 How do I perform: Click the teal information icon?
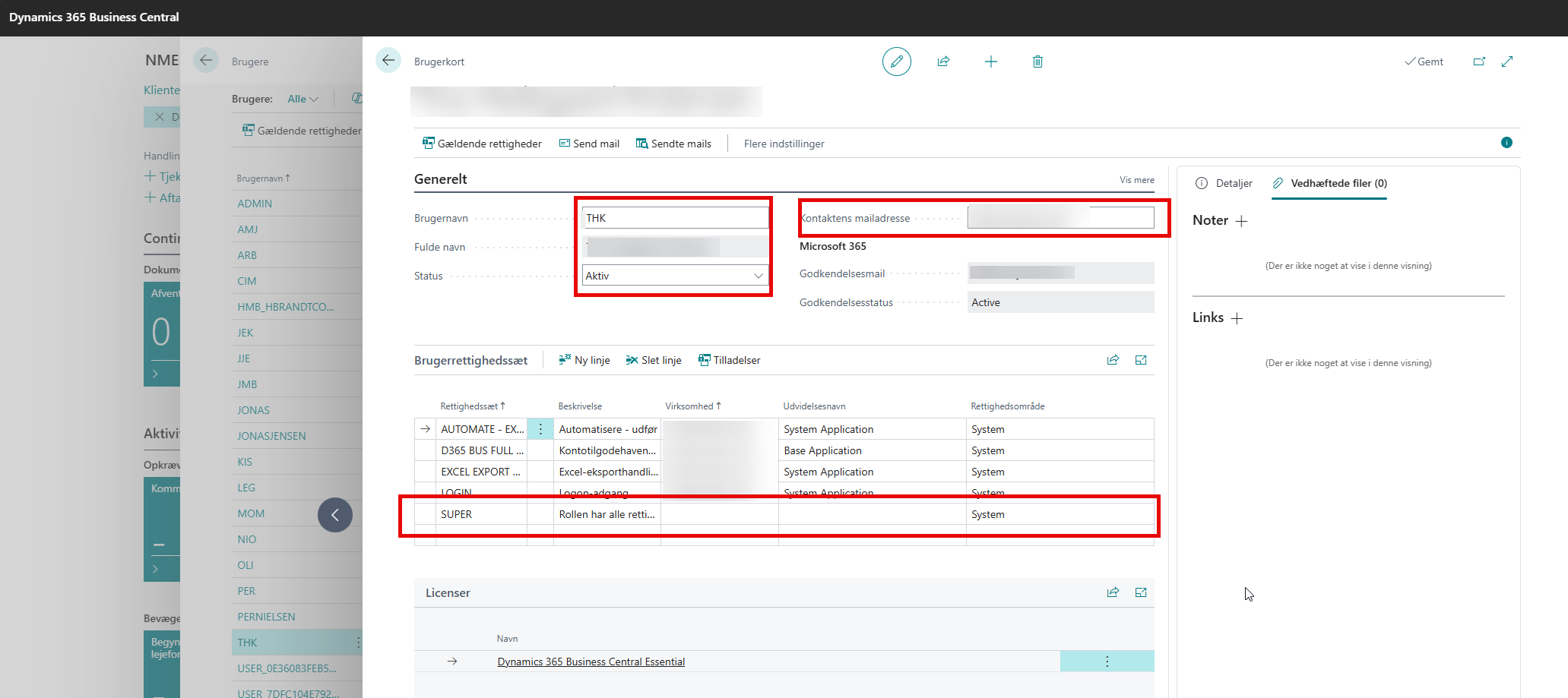click(1506, 143)
